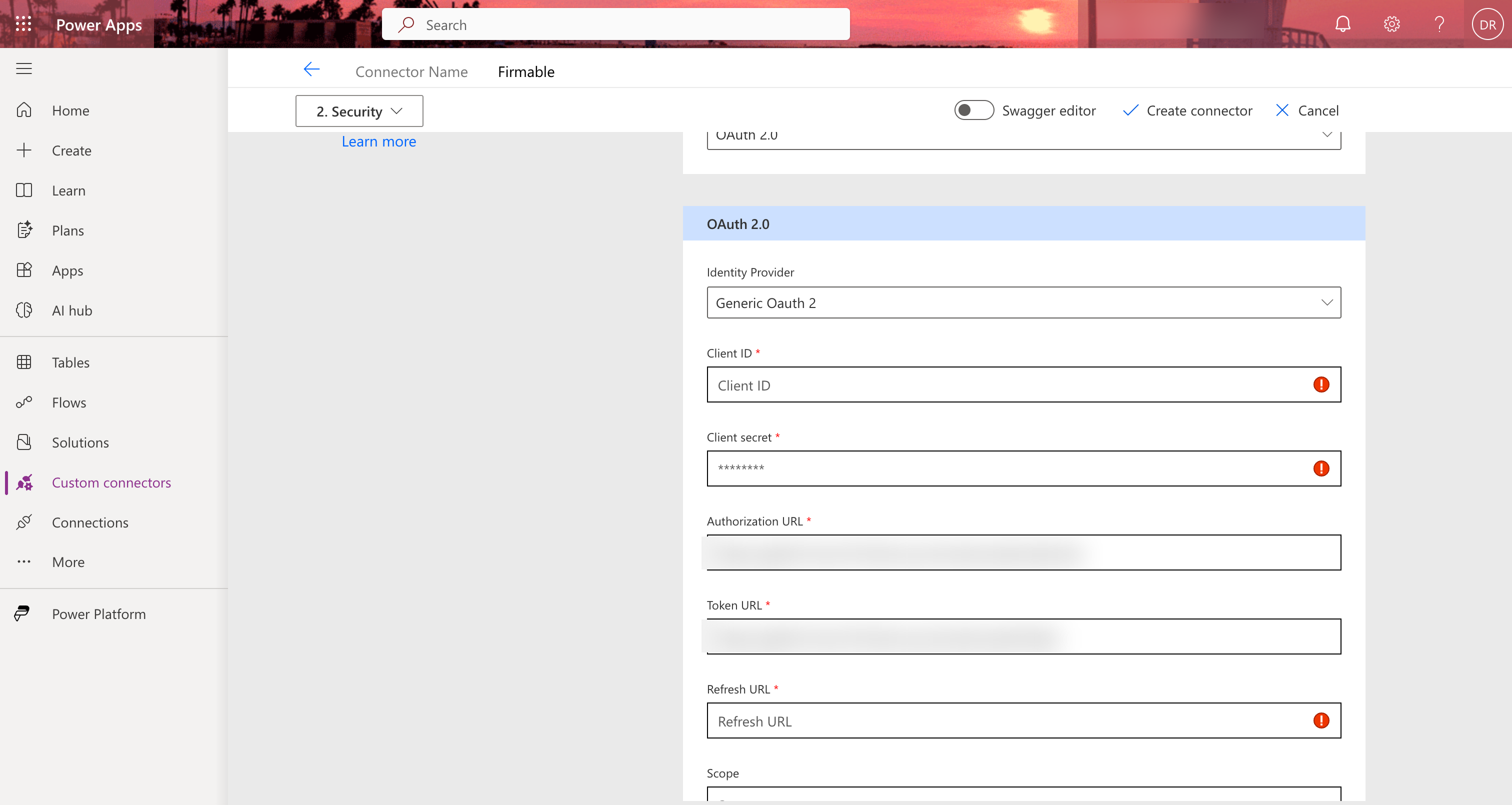Click the search magnifier icon
The image size is (1512, 805).
point(406,24)
